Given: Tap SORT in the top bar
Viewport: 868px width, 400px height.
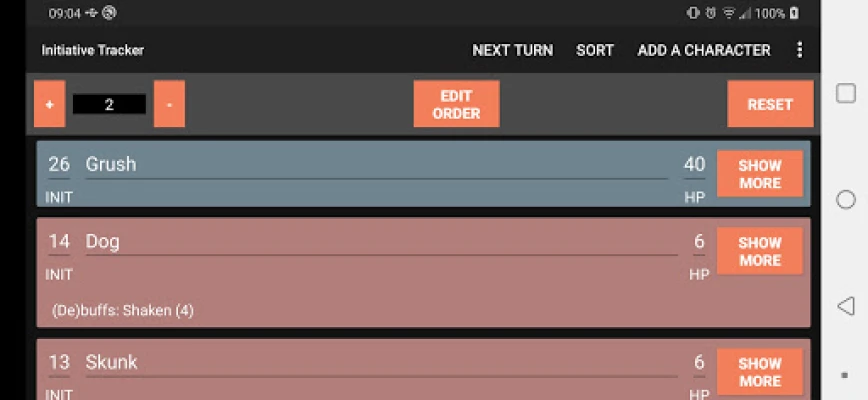Looking at the screenshot, I should click(x=595, y=50).
